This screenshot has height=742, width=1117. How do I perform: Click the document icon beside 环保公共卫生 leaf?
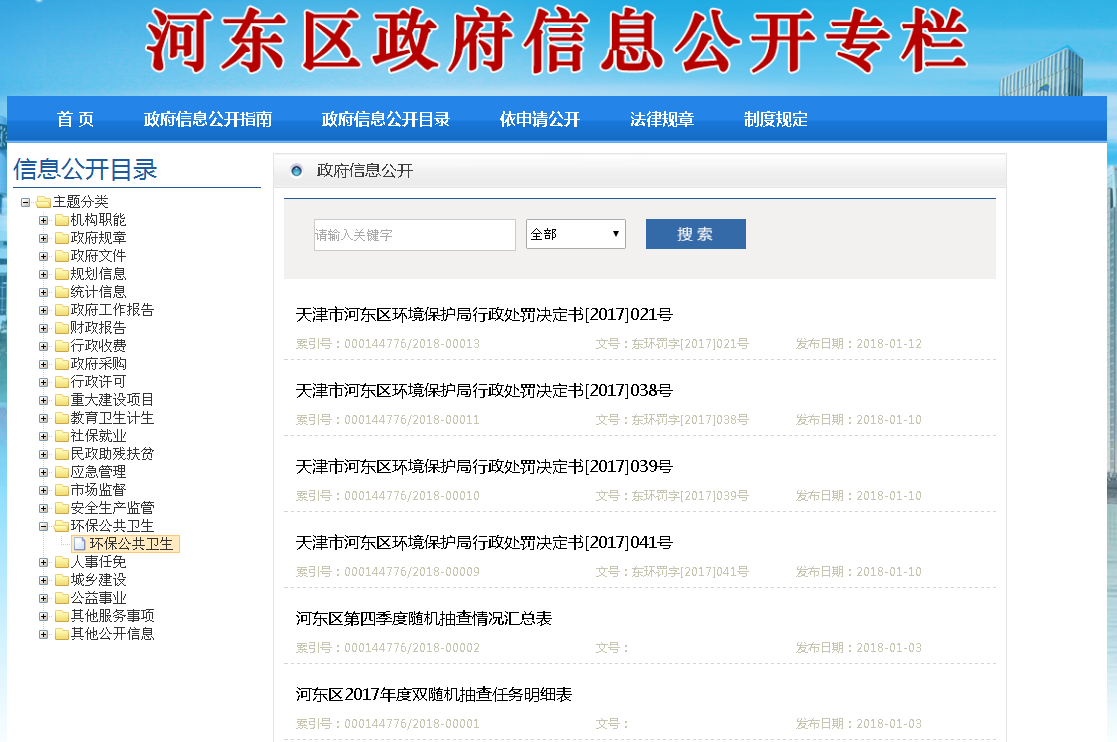[x=79, y=544]
